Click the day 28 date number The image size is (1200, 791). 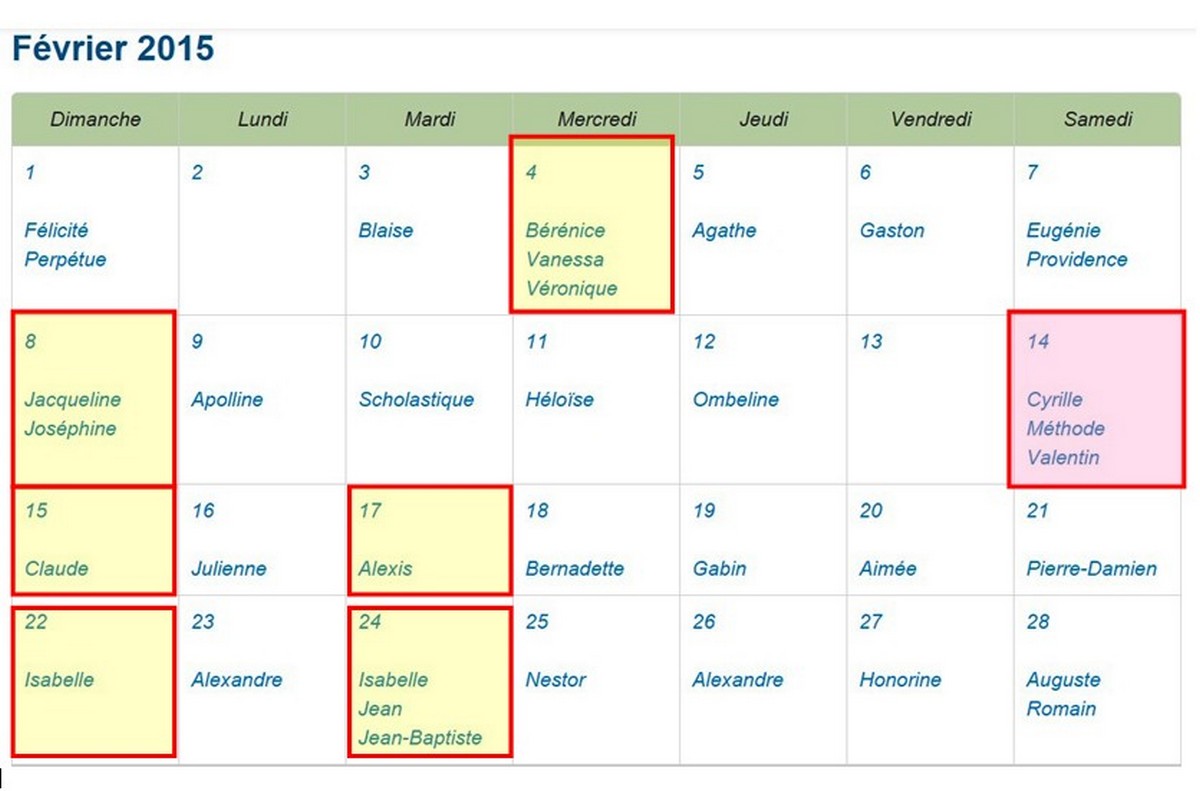(1038, 622)
